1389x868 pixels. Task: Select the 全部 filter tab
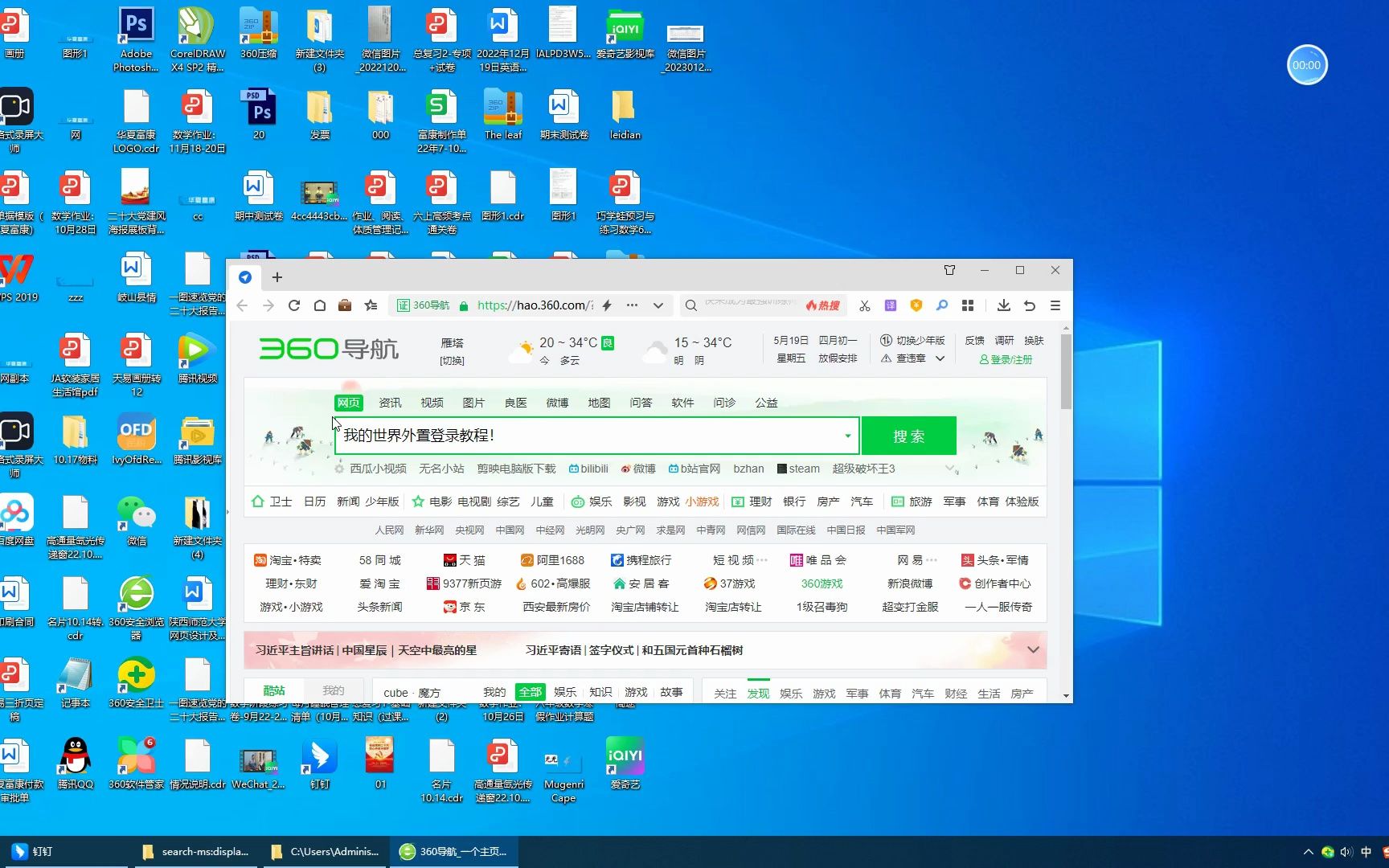click(531, 692)
